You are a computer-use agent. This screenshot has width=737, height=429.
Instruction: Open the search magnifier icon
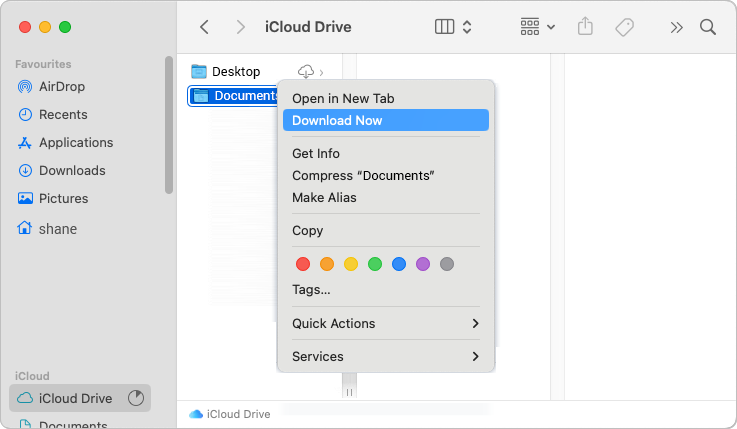point(707,27)
